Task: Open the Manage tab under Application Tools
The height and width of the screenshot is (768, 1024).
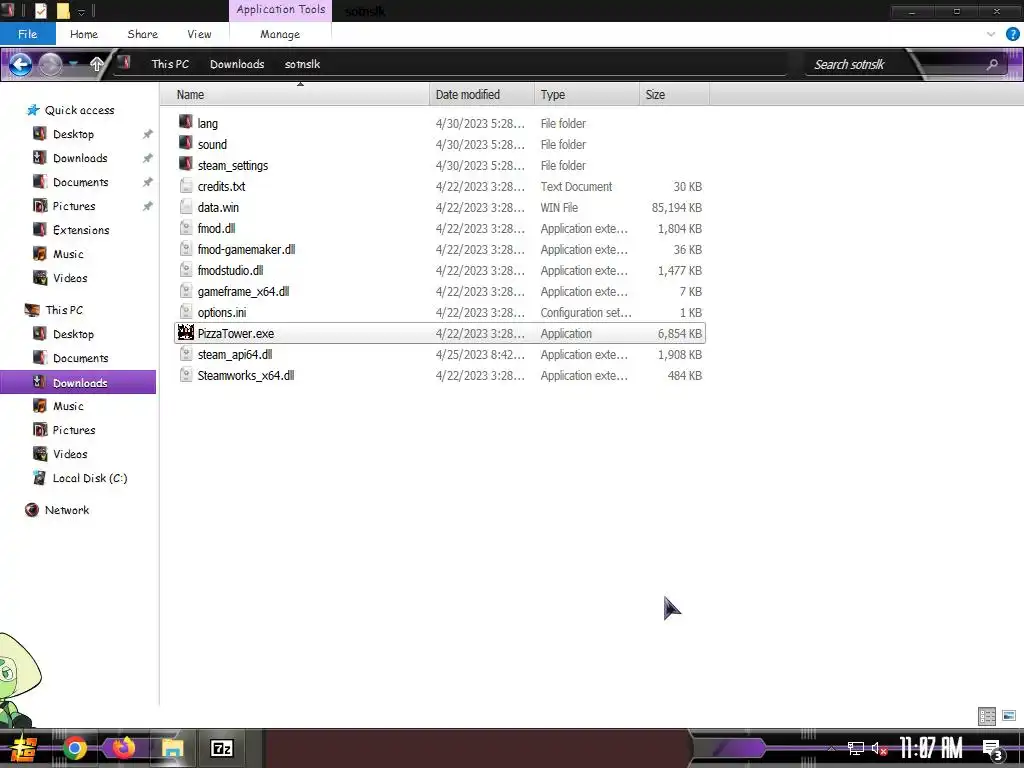Action: click(280, 34)
